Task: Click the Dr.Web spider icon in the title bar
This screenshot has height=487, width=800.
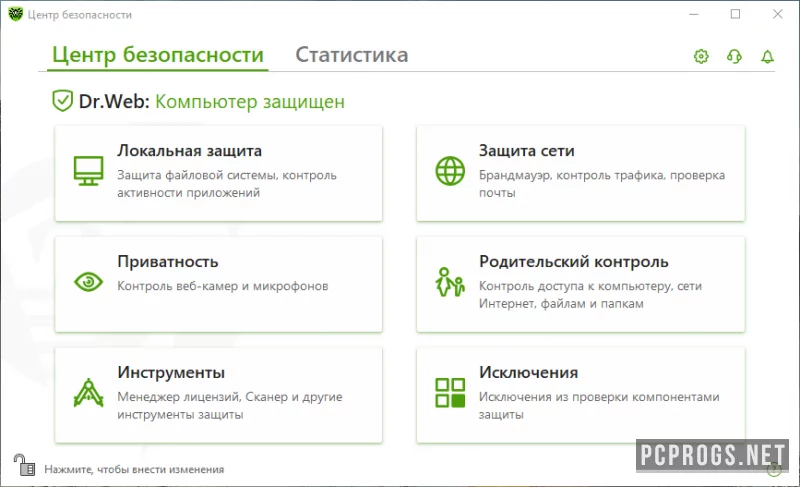Action: [15, 14]
